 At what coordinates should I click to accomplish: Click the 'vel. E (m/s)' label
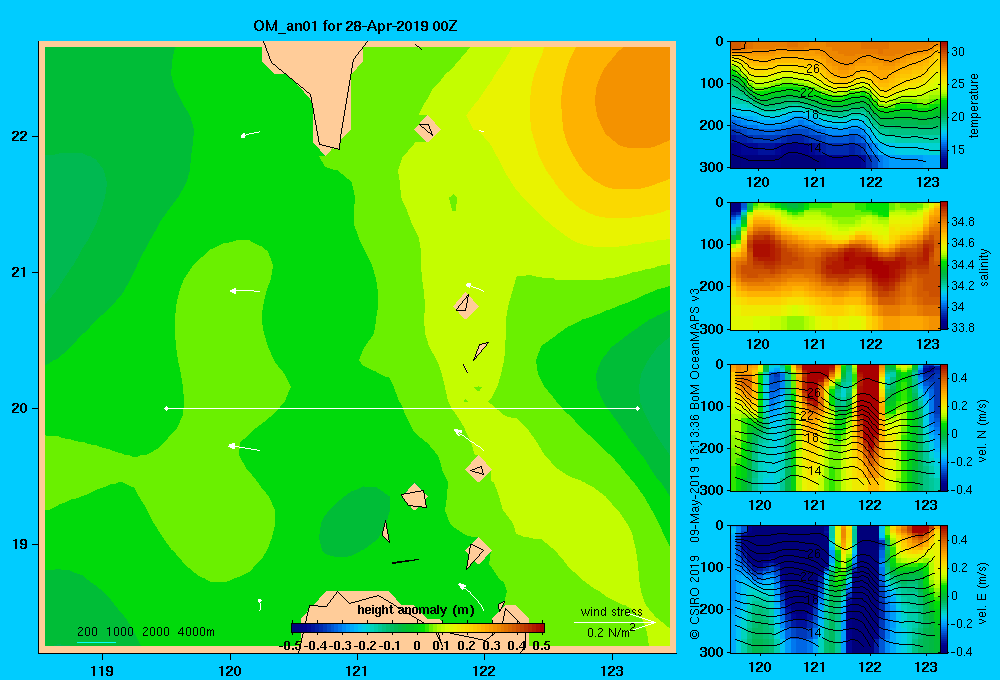click(983, 593)
